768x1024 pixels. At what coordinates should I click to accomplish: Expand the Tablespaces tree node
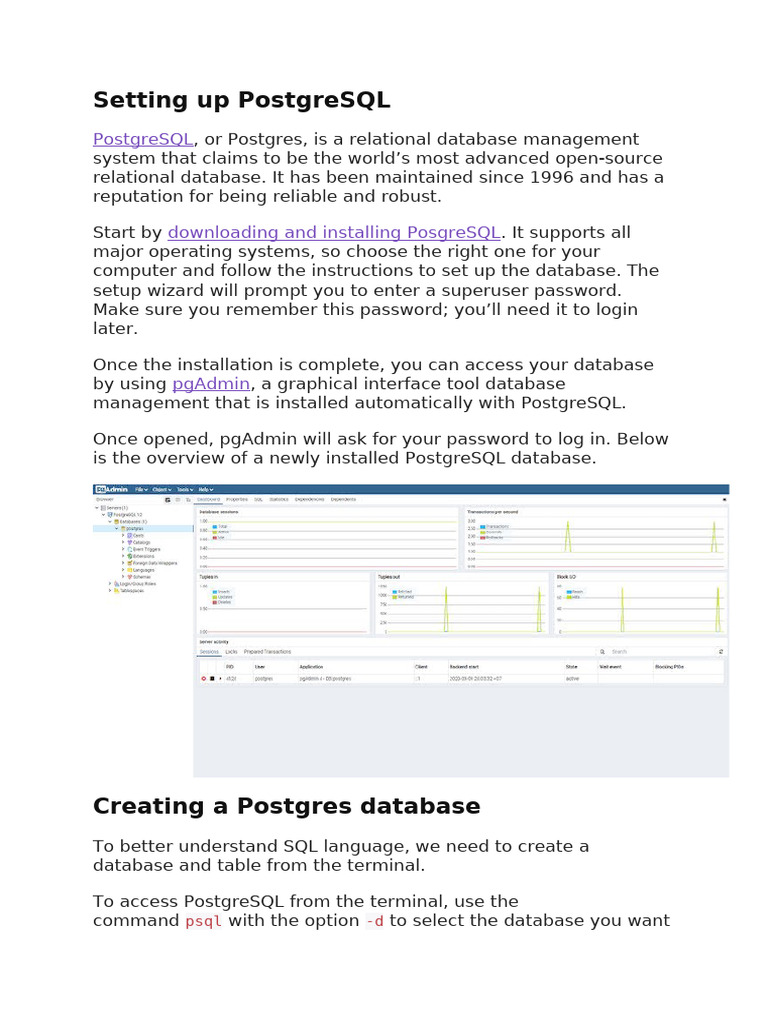110,590
